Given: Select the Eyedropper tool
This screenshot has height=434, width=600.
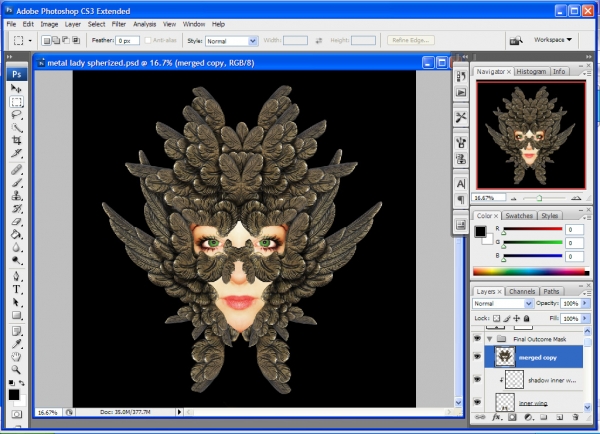Looking at the screenshot, I should point(16,344).
